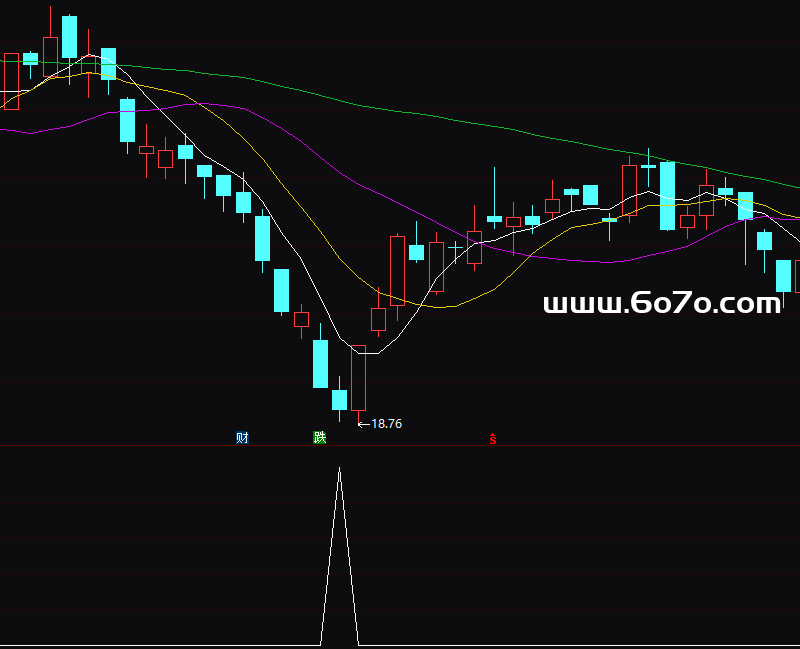Screen dimensions: 800x649
Task: Click the small cyan candle left of 18.76 low
Action: click(340, 400)
